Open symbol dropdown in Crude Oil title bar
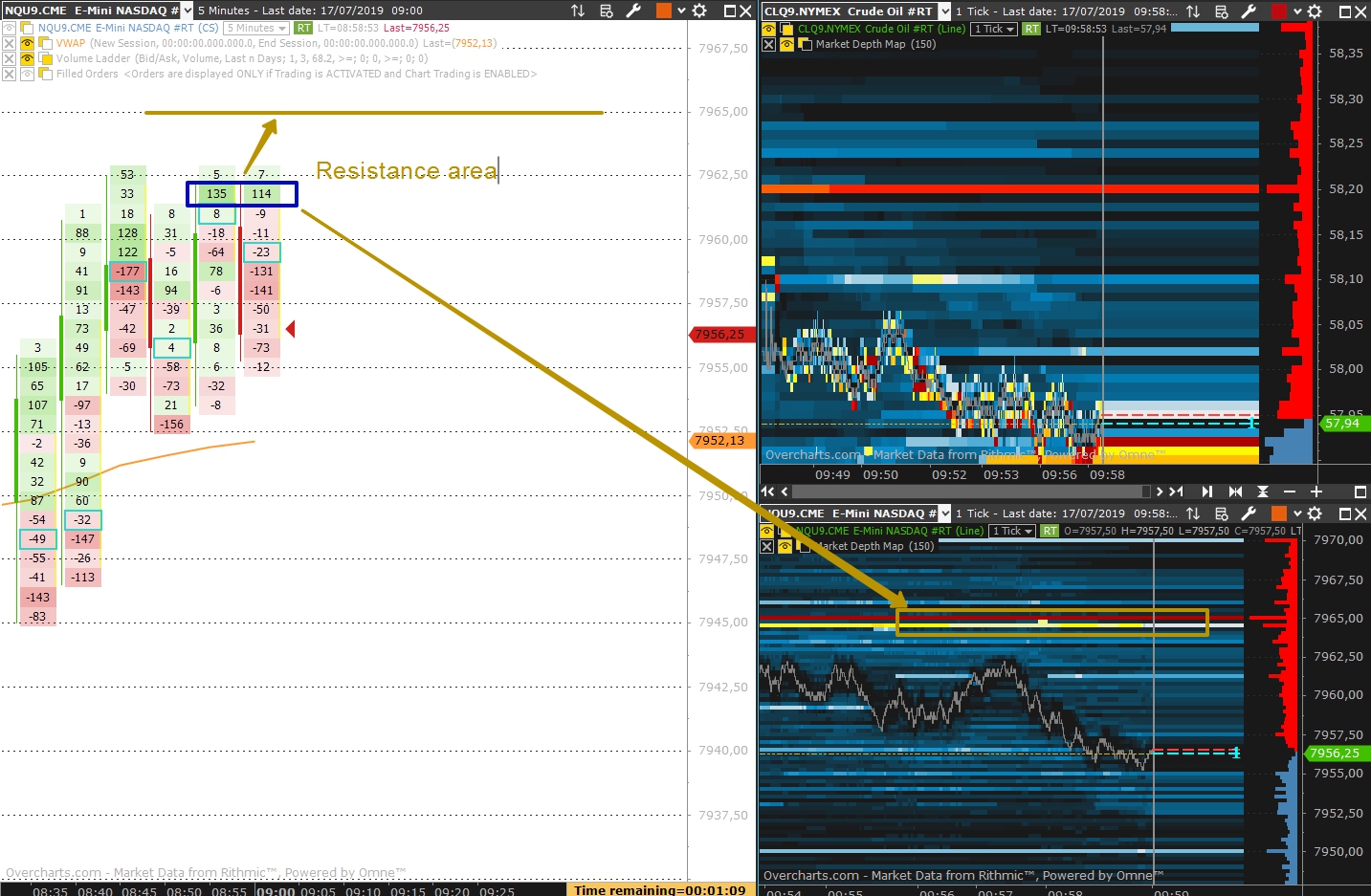 point(945,11)
